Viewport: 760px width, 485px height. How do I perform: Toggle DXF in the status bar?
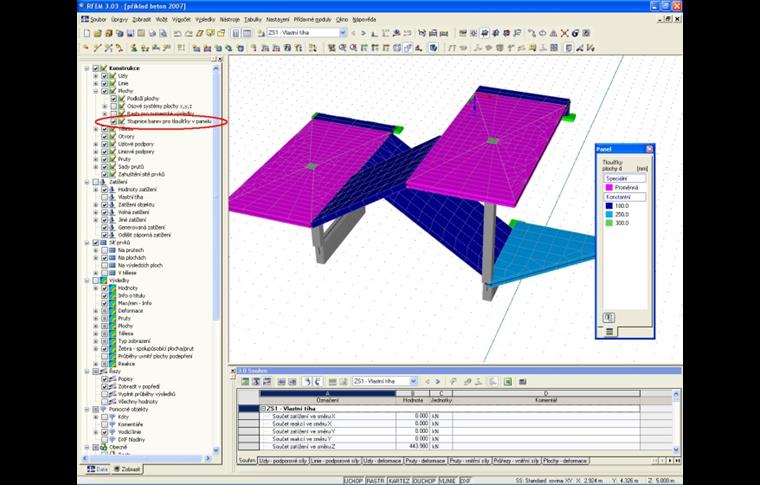pyautogui.click(x=465, y=481)
